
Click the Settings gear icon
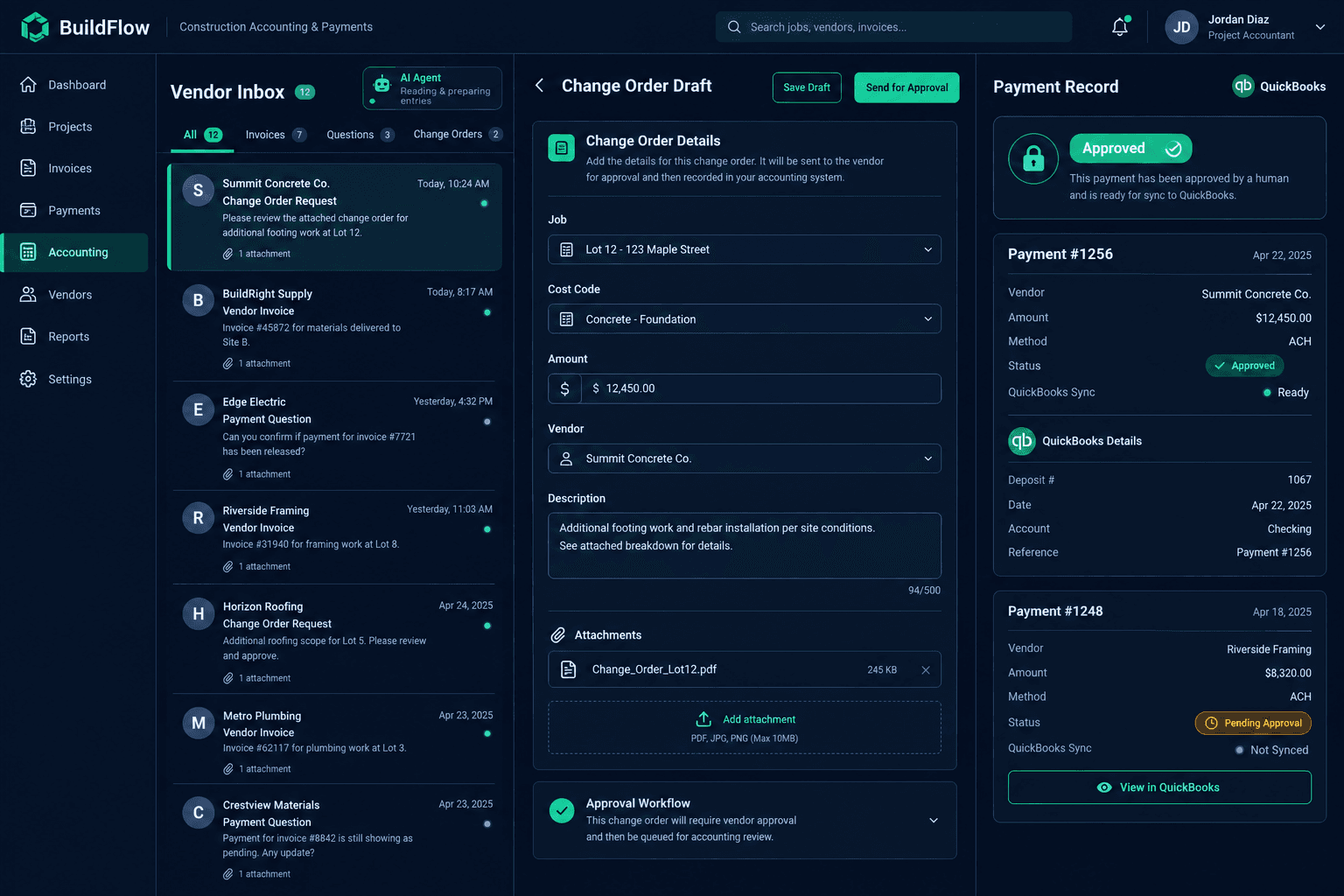point(28,379)
